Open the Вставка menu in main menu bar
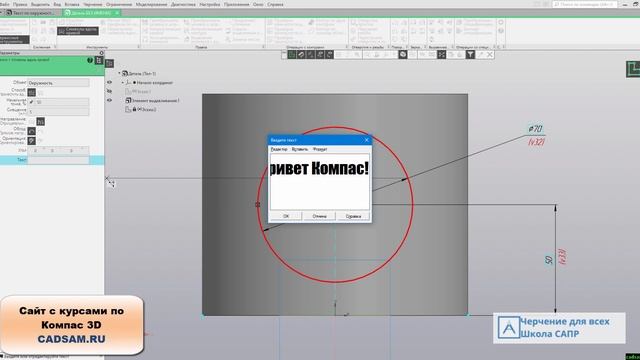 coord(72,4)
